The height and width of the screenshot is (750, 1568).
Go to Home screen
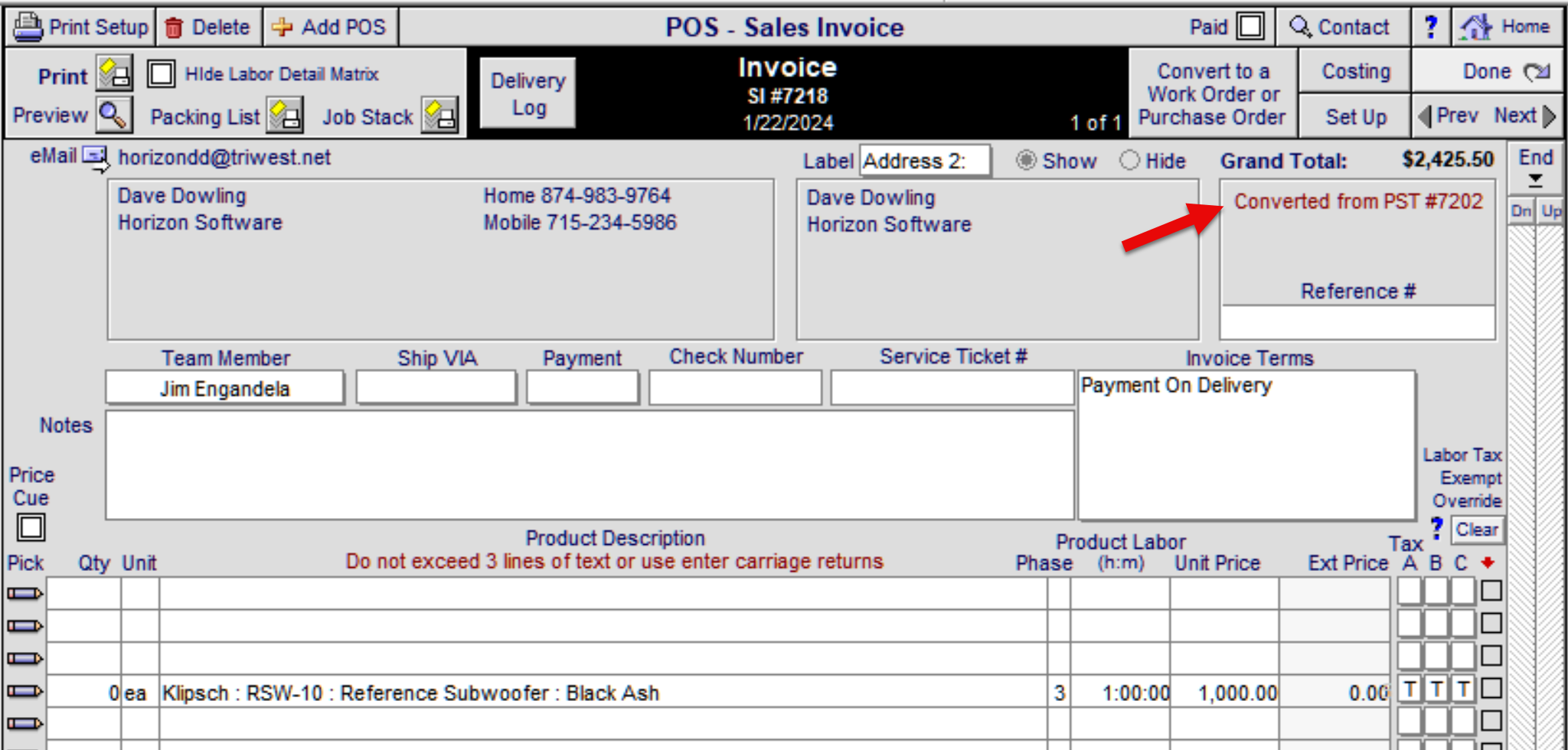(x=1506, y=27)
